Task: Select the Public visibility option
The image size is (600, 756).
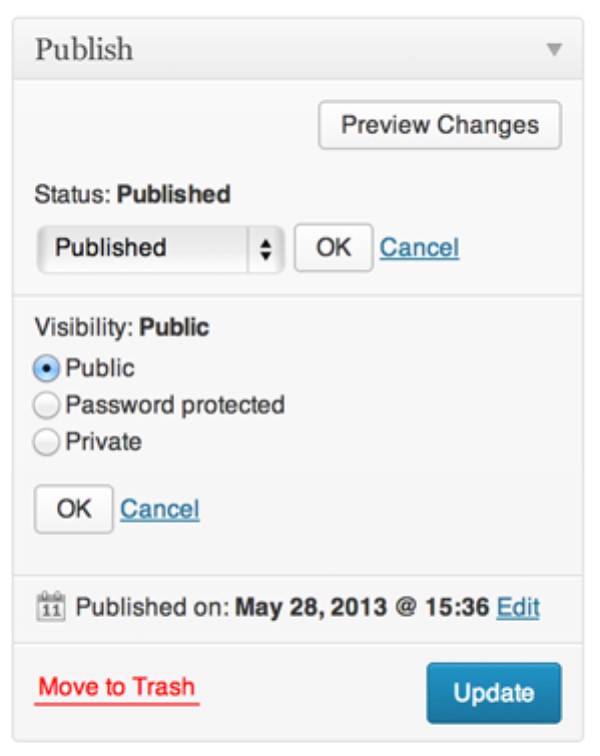Action: [x=46, y=369]
